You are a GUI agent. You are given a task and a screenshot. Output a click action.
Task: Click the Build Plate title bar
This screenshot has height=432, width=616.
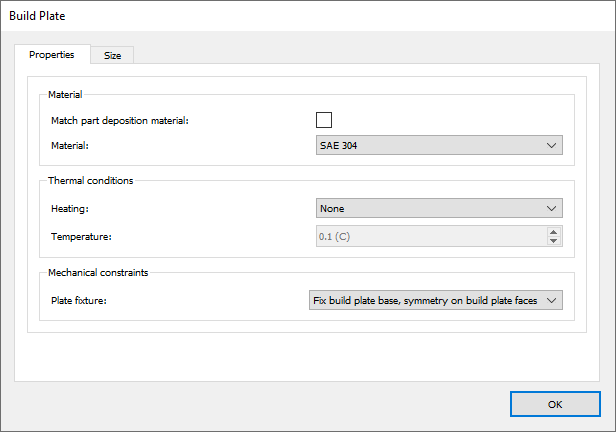300,15
